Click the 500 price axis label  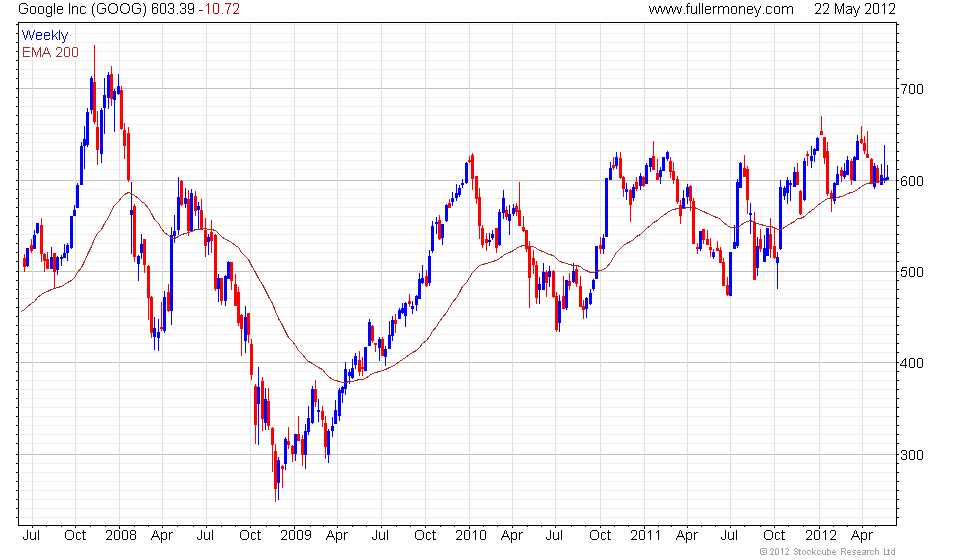[x=911, y=272]
